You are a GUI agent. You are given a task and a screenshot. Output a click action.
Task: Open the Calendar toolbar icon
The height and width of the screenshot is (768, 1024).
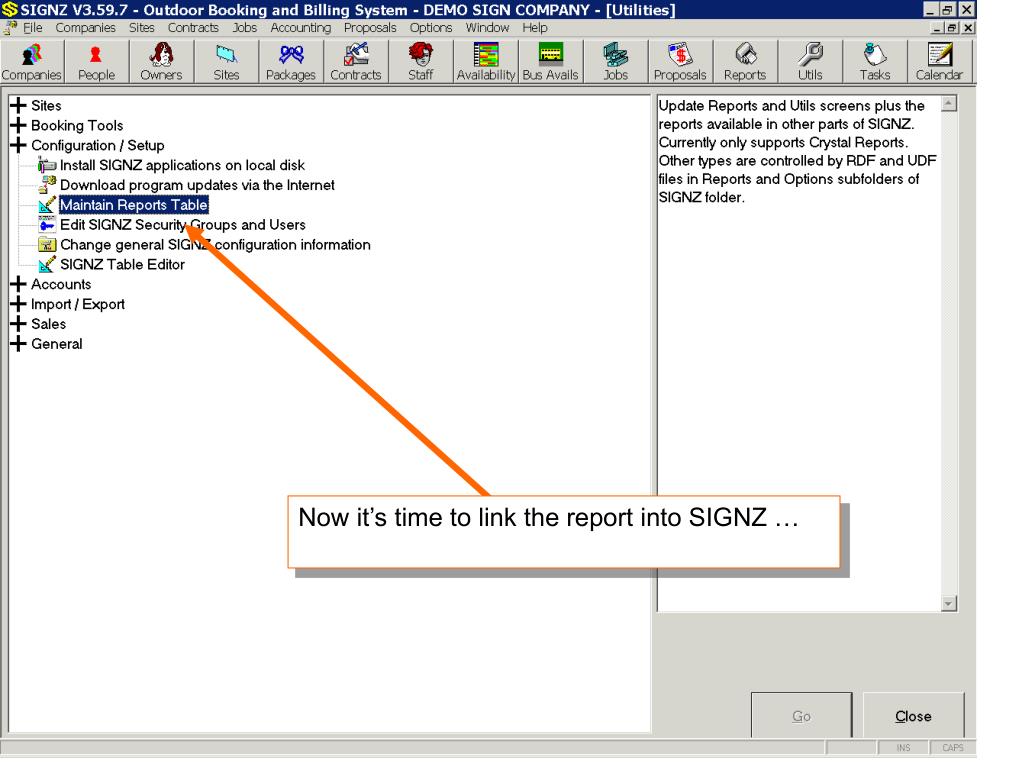(939, 61)
